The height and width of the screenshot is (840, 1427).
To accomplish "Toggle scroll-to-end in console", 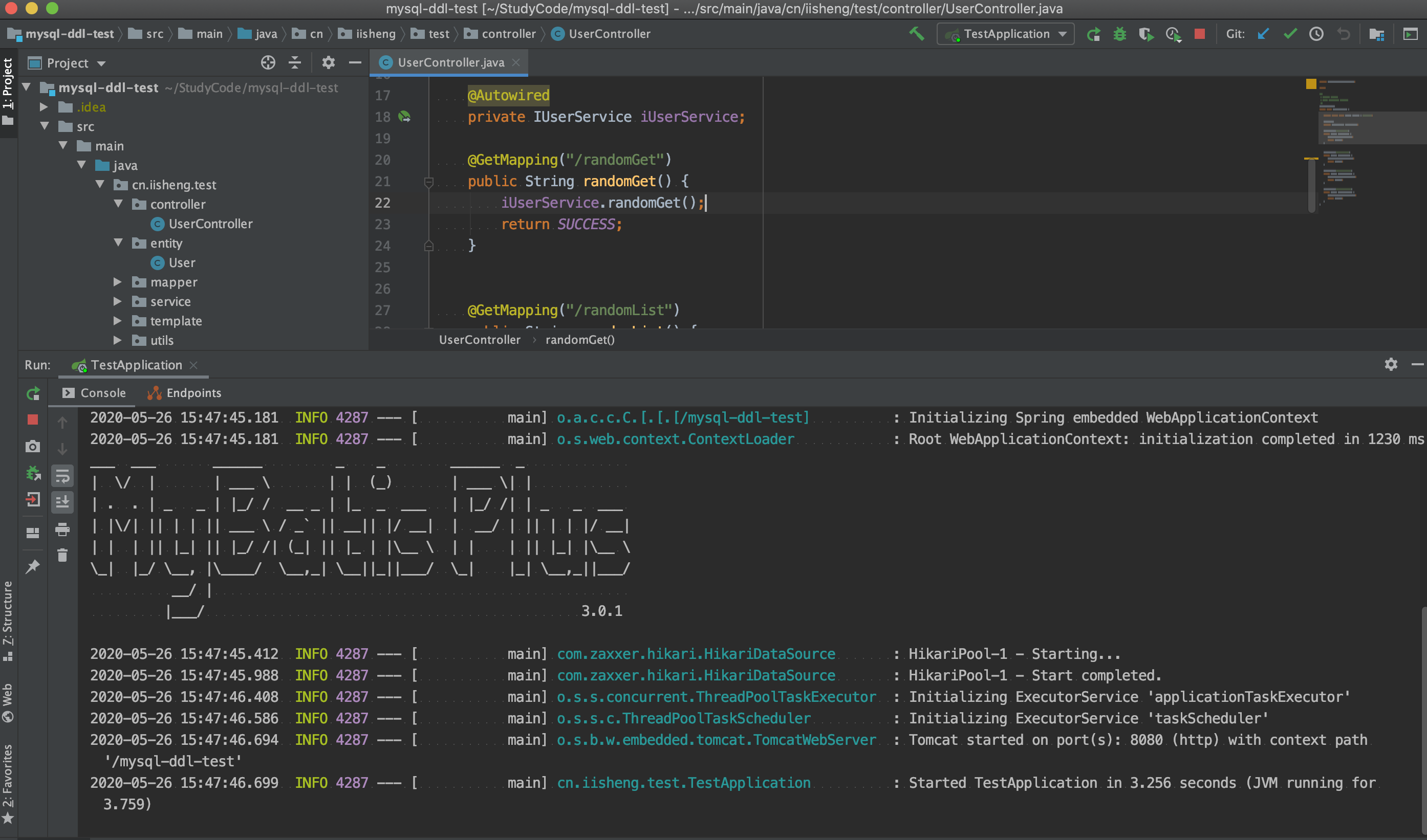I will pos(62,502).
